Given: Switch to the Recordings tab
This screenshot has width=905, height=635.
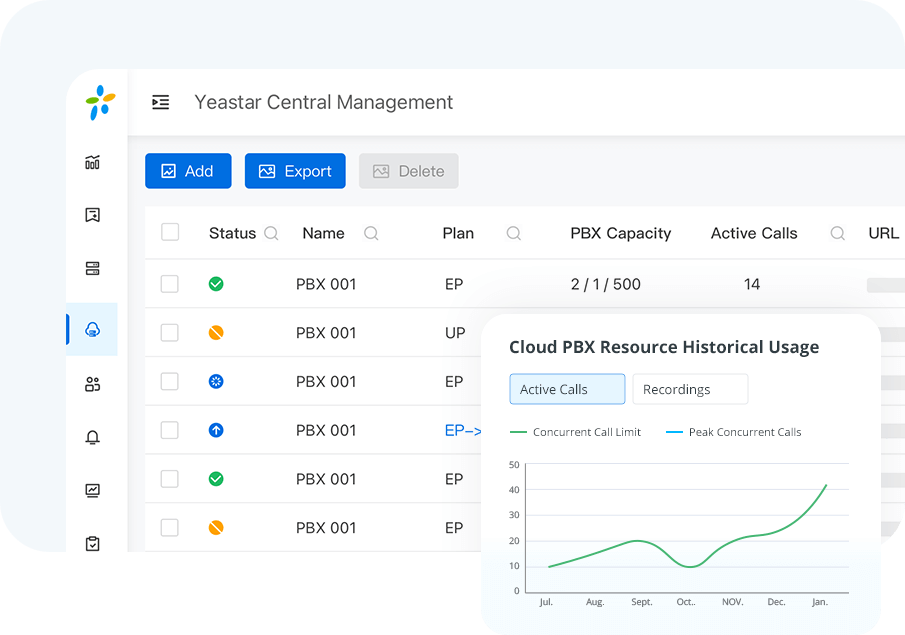Looking at the screenshot, I should 690,389.
